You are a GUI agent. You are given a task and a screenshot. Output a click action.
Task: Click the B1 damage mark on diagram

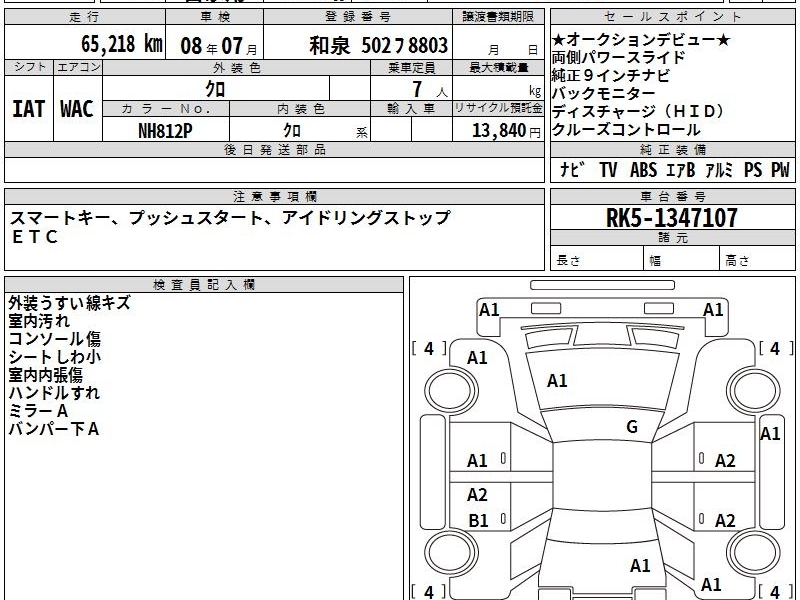pyautogui.click(x=479, y=520)
